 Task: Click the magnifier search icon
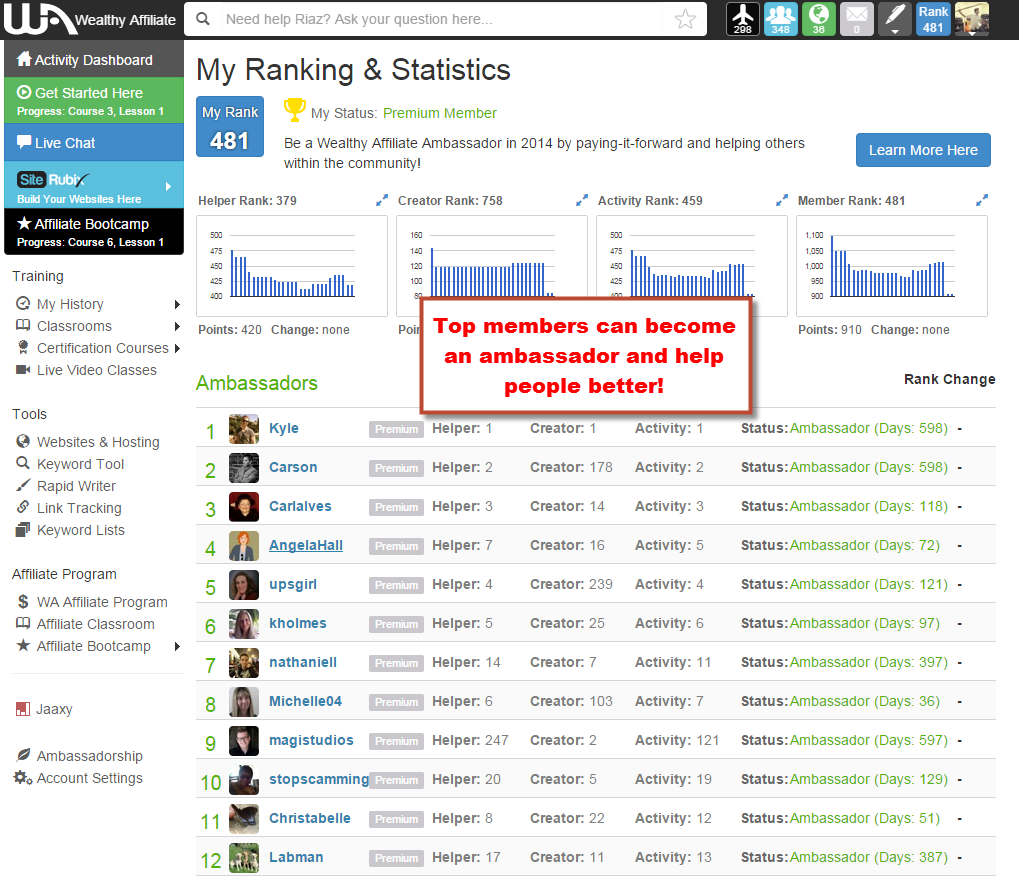coord(203,19)
